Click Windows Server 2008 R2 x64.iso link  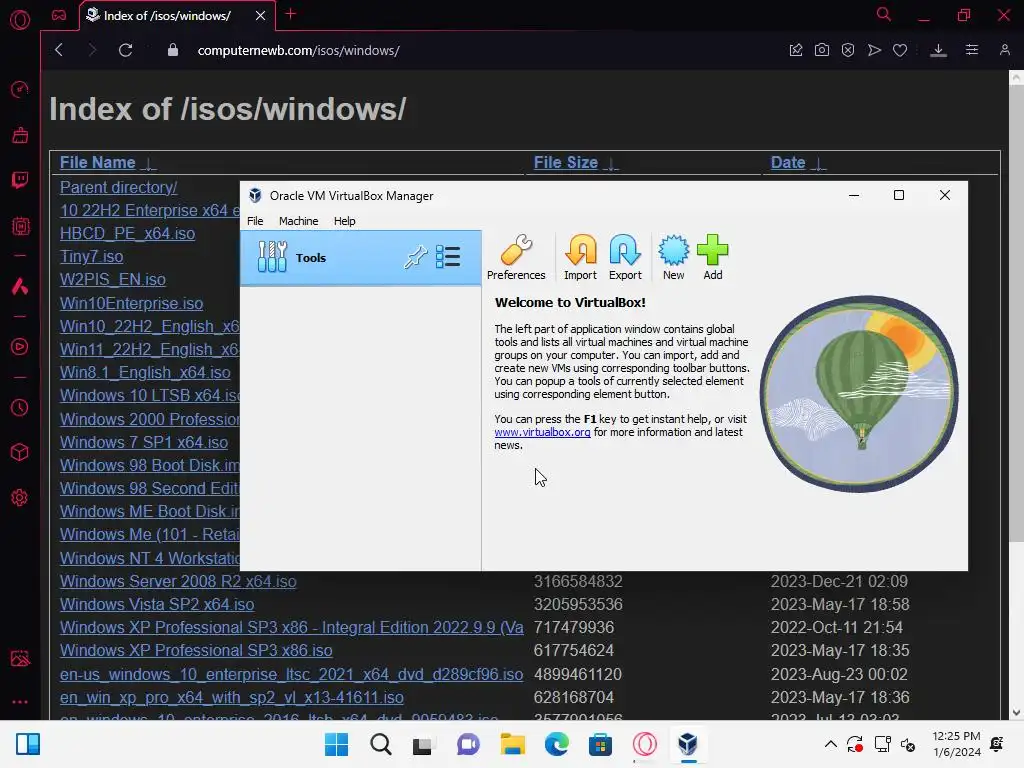click(x=178, y=581)
